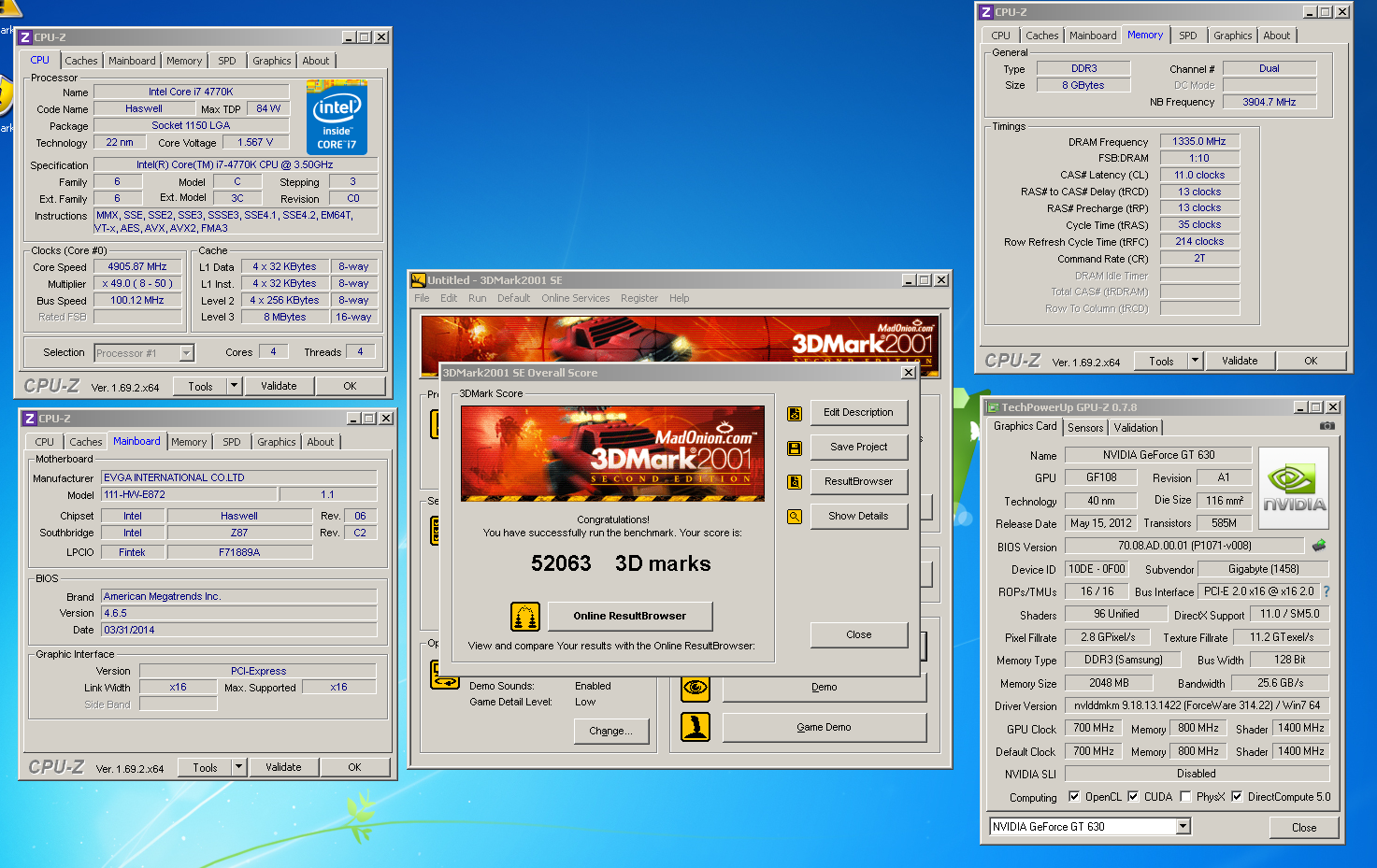Open the Help menu in 3DMark2001
Screen dimensions: 1377x868
click(x=679, y=298)
